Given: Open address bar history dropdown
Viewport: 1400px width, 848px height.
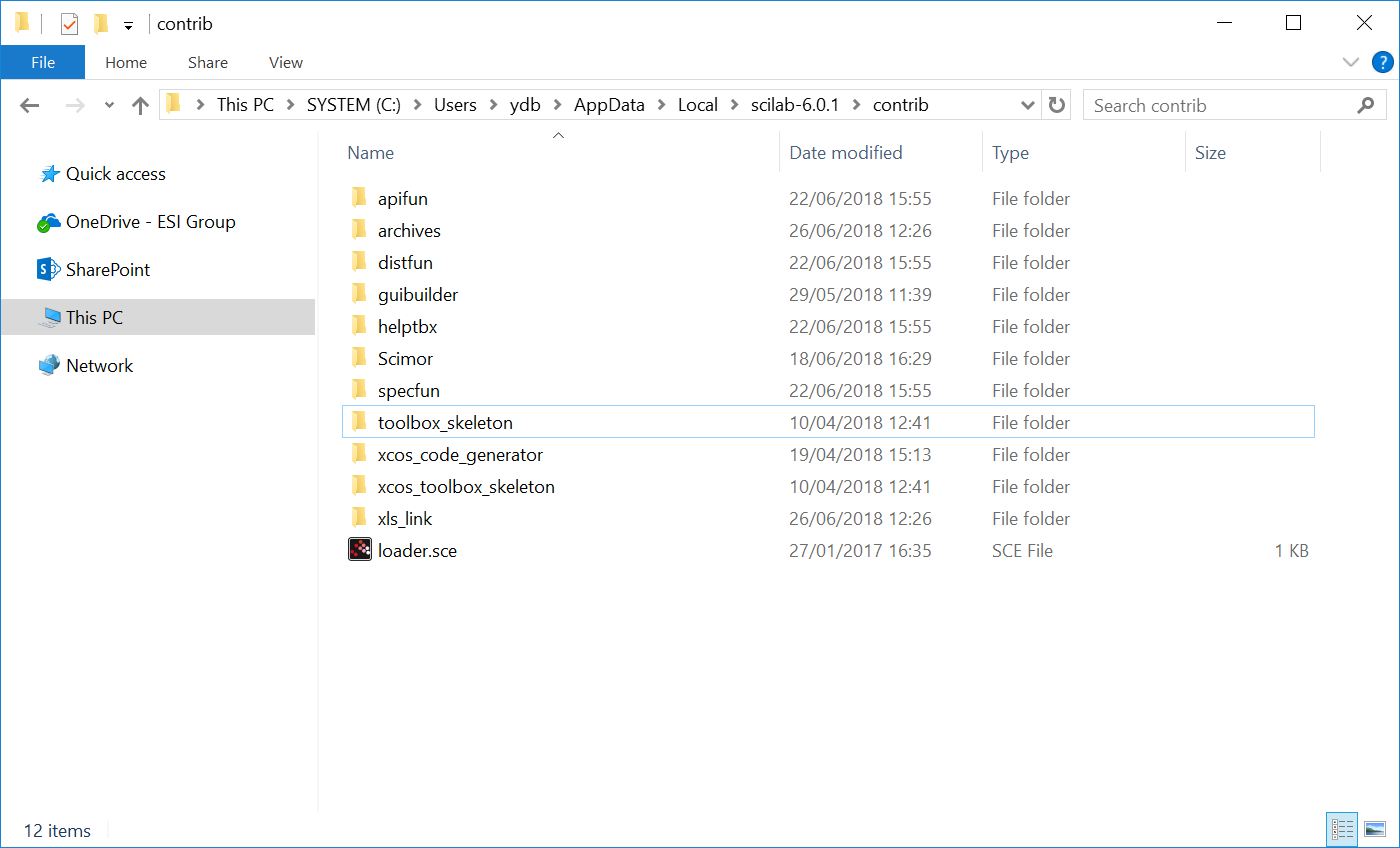Looking at the screenshot, I should (x=1027, y=105).
